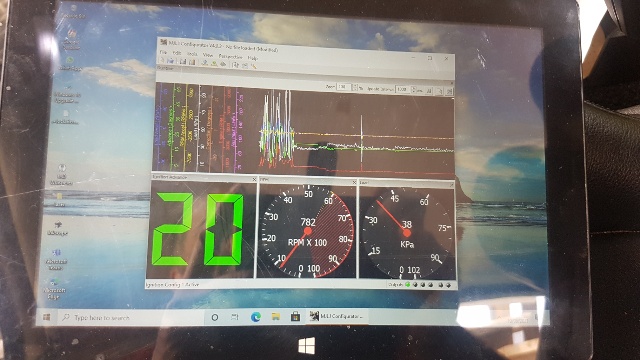The image size is (640, 360).
Task: Open File Explorer from the taskbar
Action: (276, 316)
